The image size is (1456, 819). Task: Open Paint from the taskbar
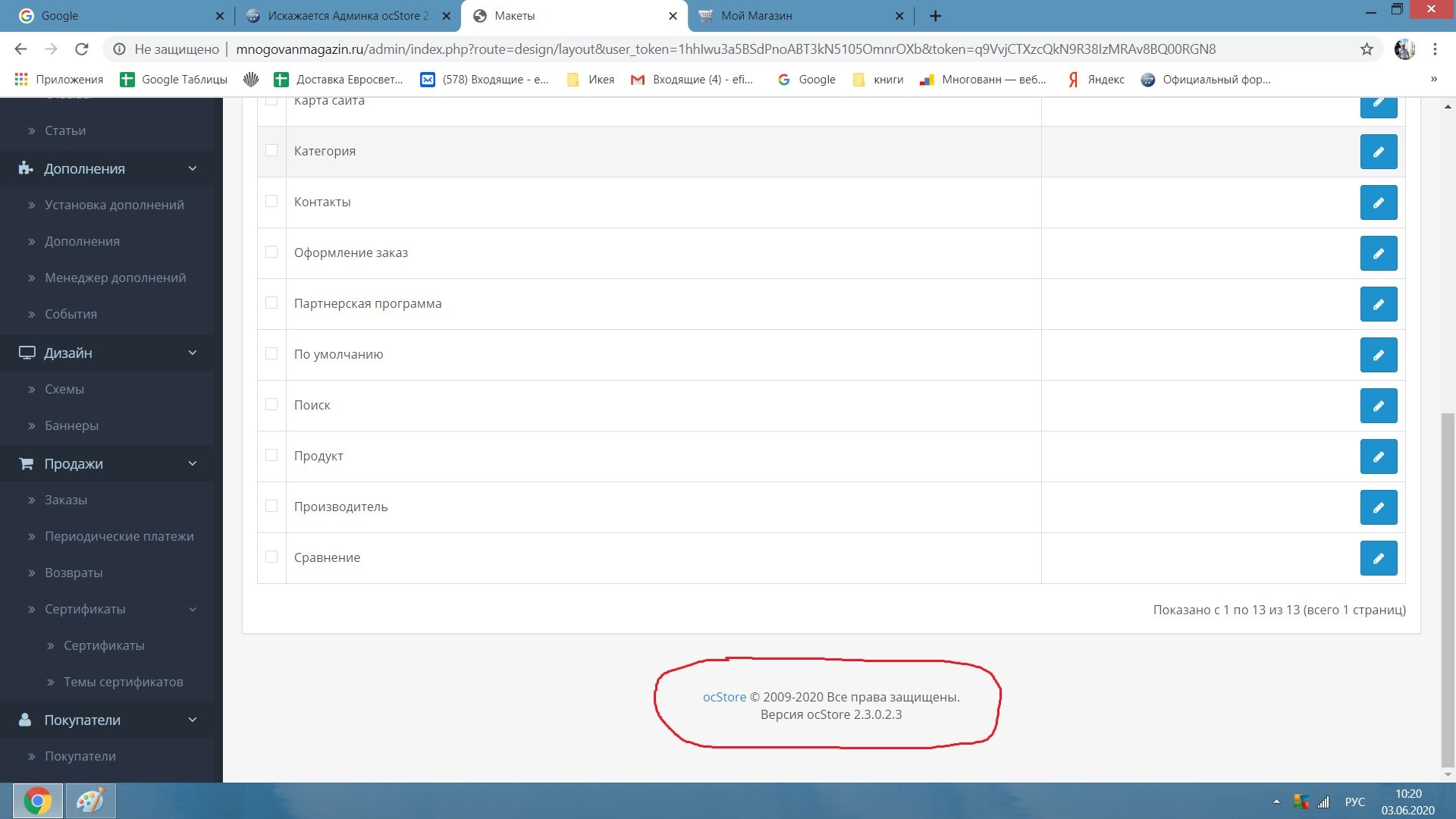90,801
